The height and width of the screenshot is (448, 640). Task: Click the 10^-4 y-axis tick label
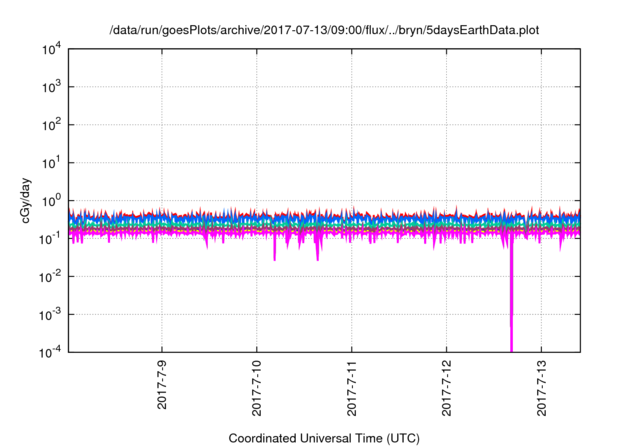(48, 351)
